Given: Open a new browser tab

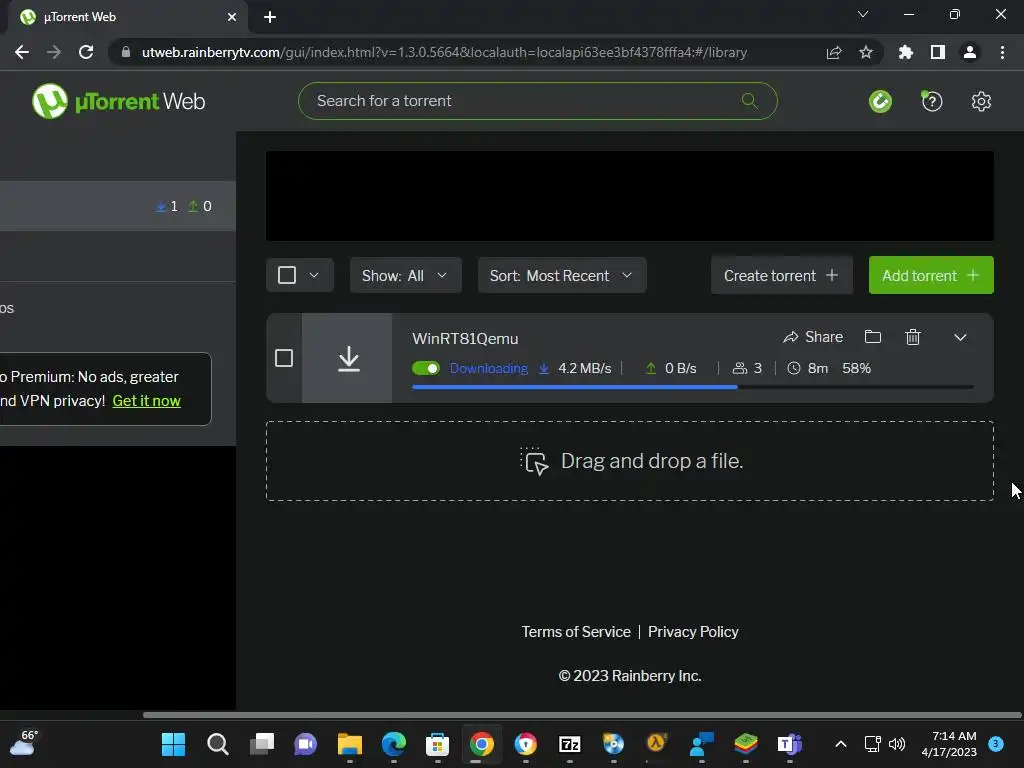Looking at the screenshot, I should click(x=270, y=18).
